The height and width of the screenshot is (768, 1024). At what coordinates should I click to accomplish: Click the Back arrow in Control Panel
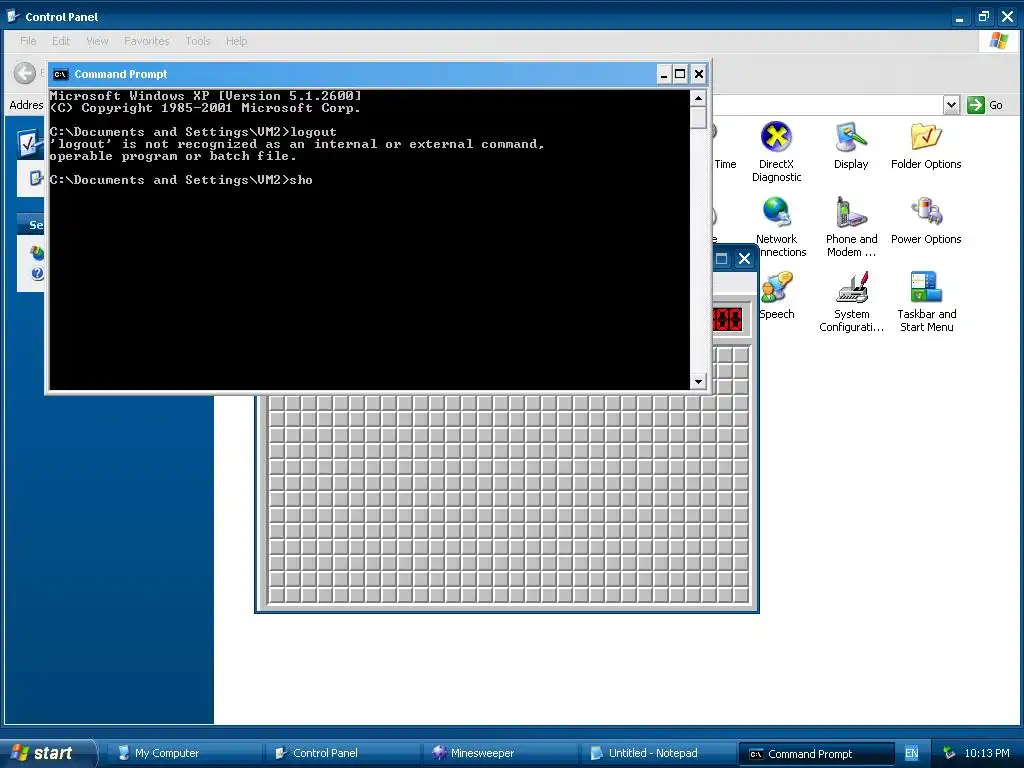coord(25,73)
